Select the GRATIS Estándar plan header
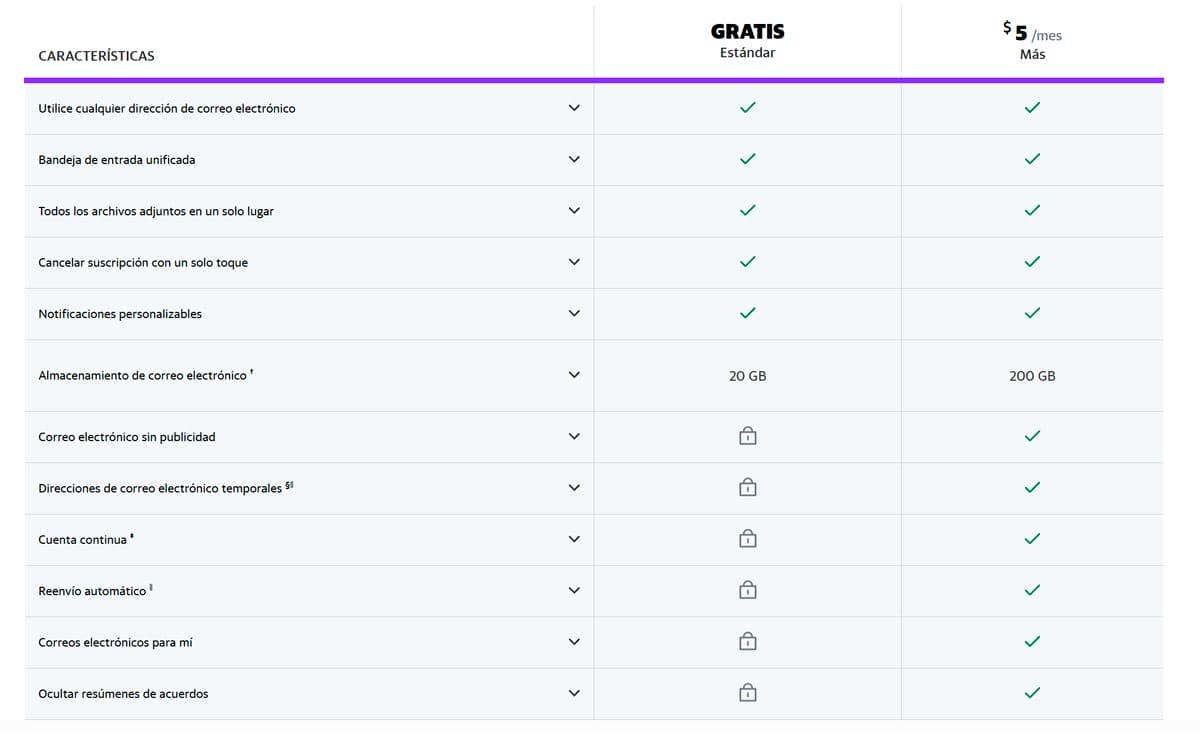This screenshot has width=1200, height=749. point(747,41)
